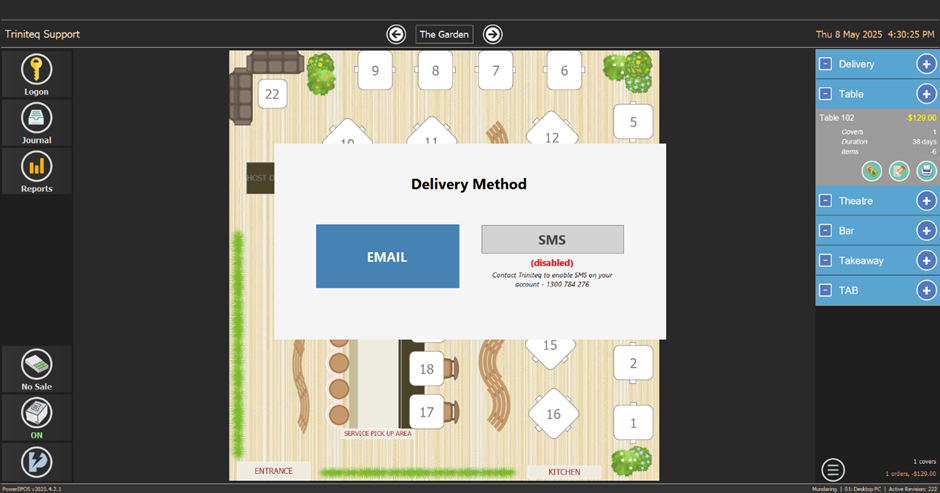Image resolution: width=940 pixels, height=493 pixels.
Task: Select table 8 on the floor plan
Action: tap(436, 70)
